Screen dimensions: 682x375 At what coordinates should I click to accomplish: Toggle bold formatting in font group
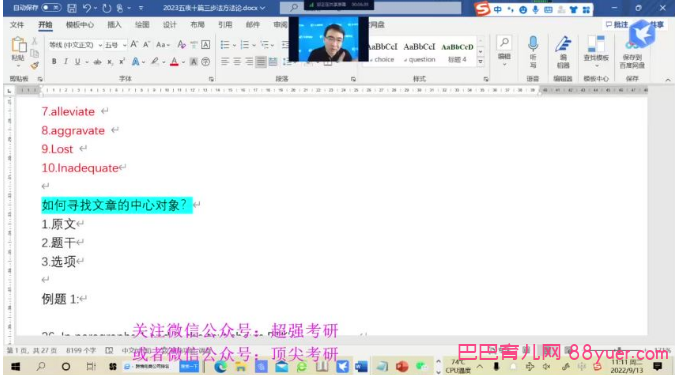(54, 62)
